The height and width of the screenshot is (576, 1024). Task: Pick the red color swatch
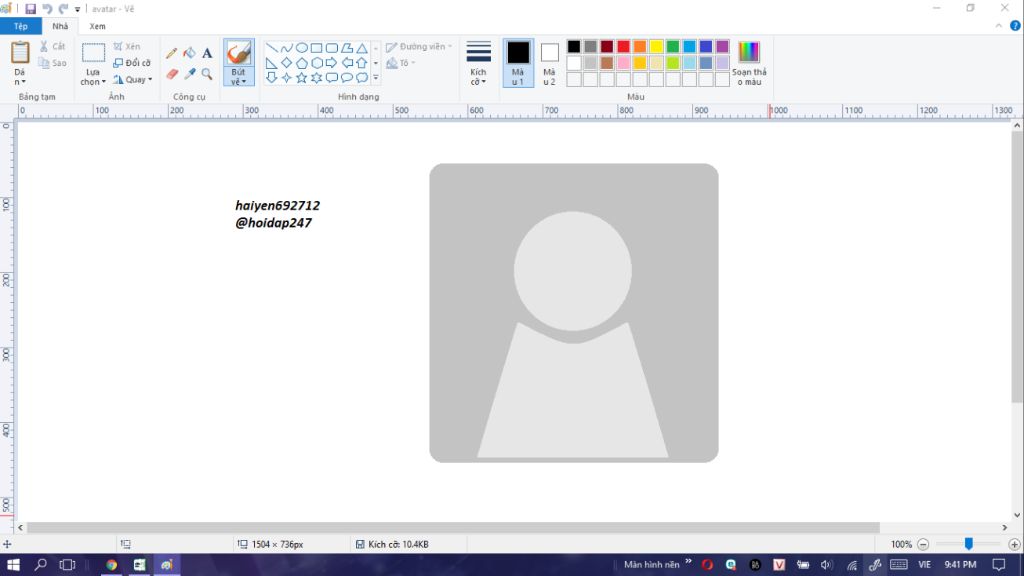tap(623, 46)
